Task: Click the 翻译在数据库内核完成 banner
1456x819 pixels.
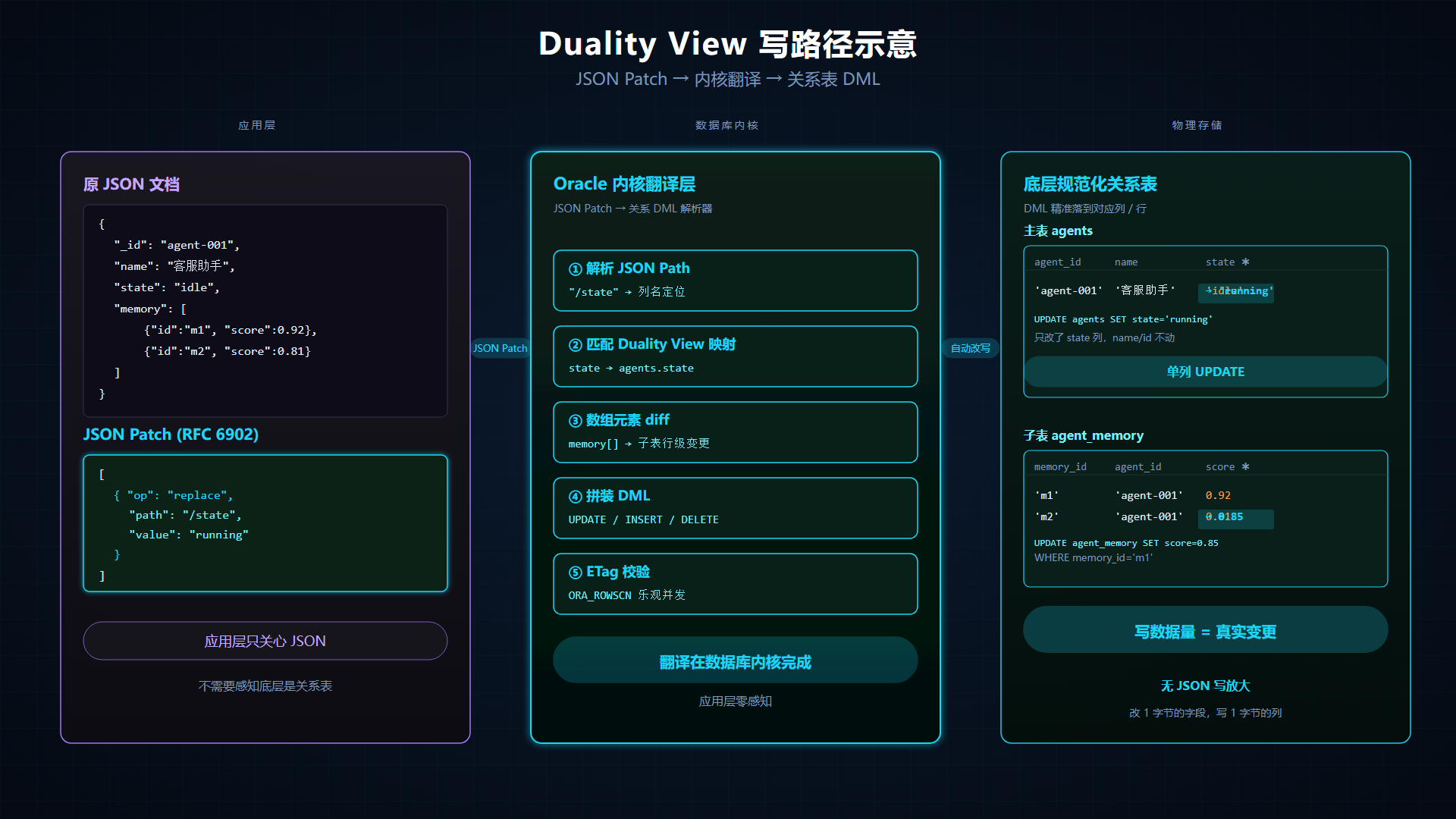Action: coord(736,660)
